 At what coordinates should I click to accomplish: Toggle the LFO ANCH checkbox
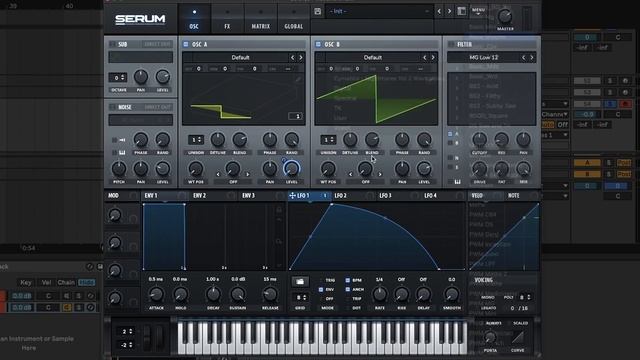click(348, 289)
